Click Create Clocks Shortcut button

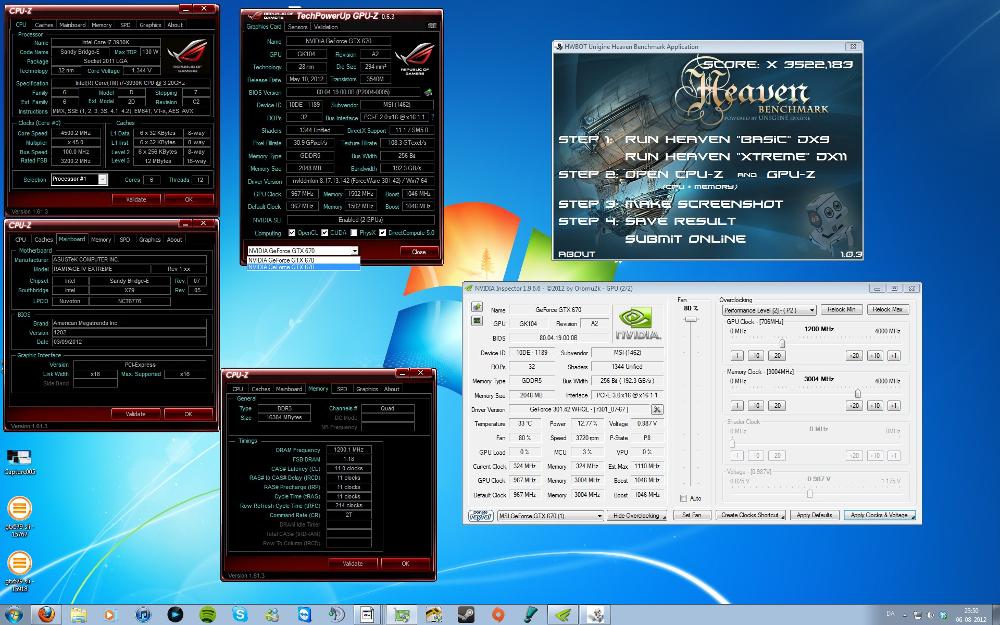pyautogui.click(x=751, y=515)
